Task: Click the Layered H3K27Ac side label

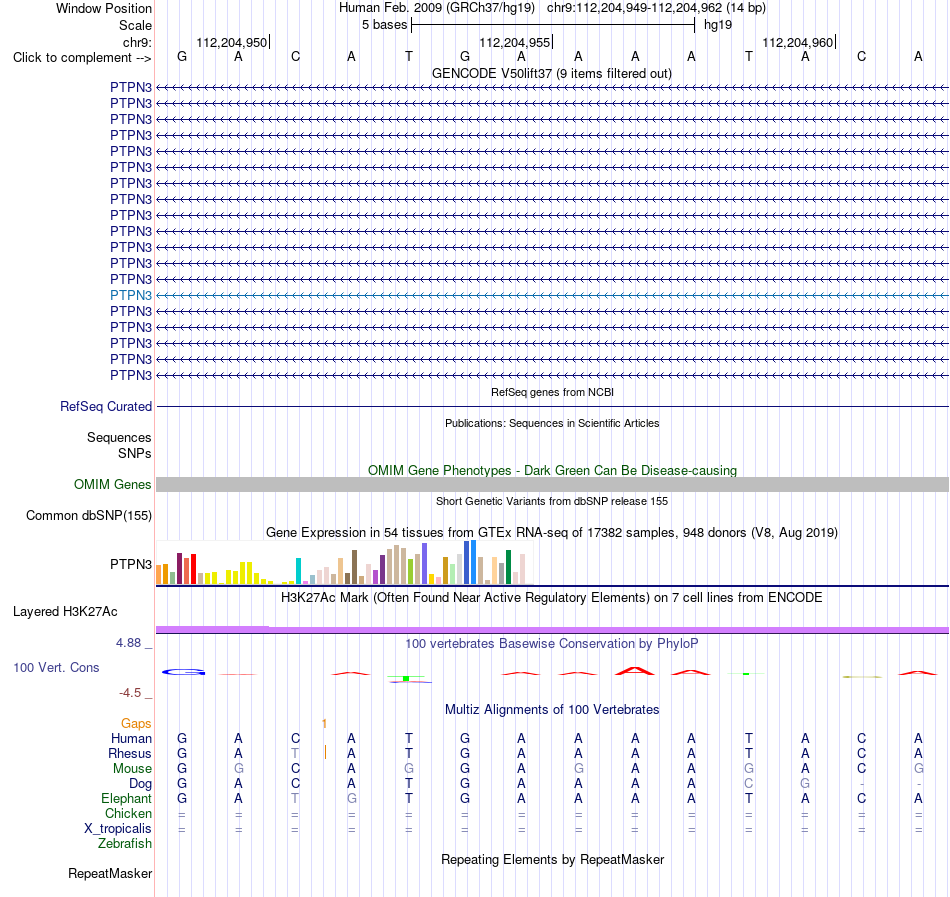Action: 65,612
